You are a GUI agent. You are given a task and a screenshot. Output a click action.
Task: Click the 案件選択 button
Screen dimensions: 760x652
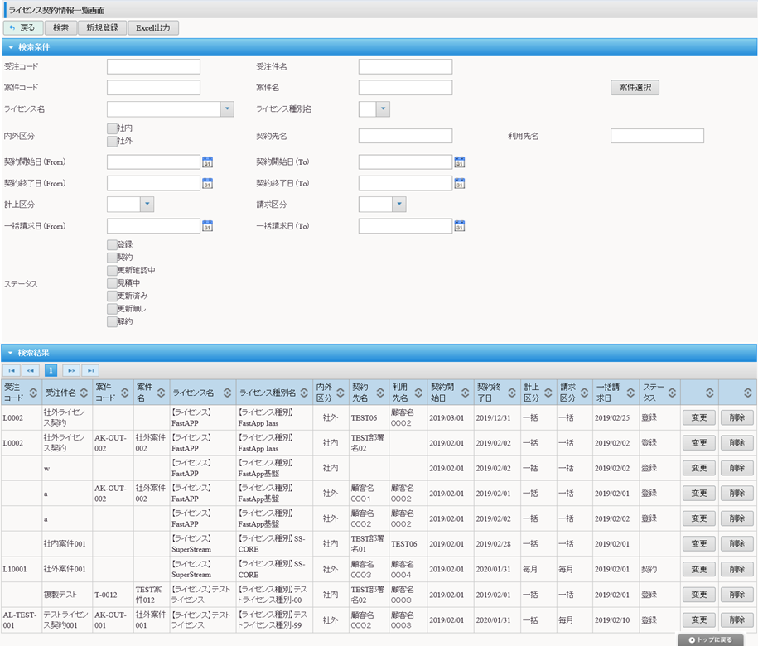635,88
